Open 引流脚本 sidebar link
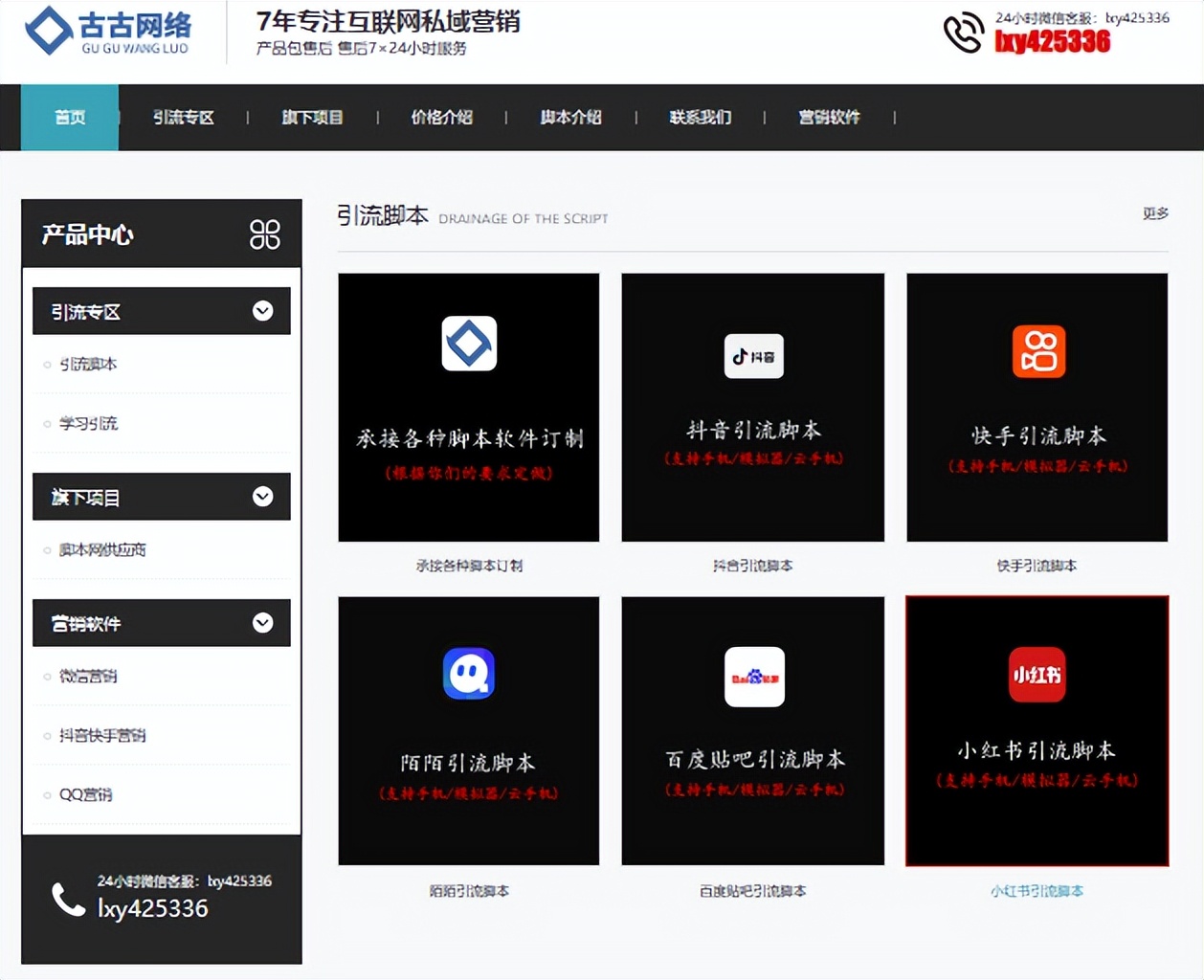Screen dimensions: 1204x980 (88, 364)
